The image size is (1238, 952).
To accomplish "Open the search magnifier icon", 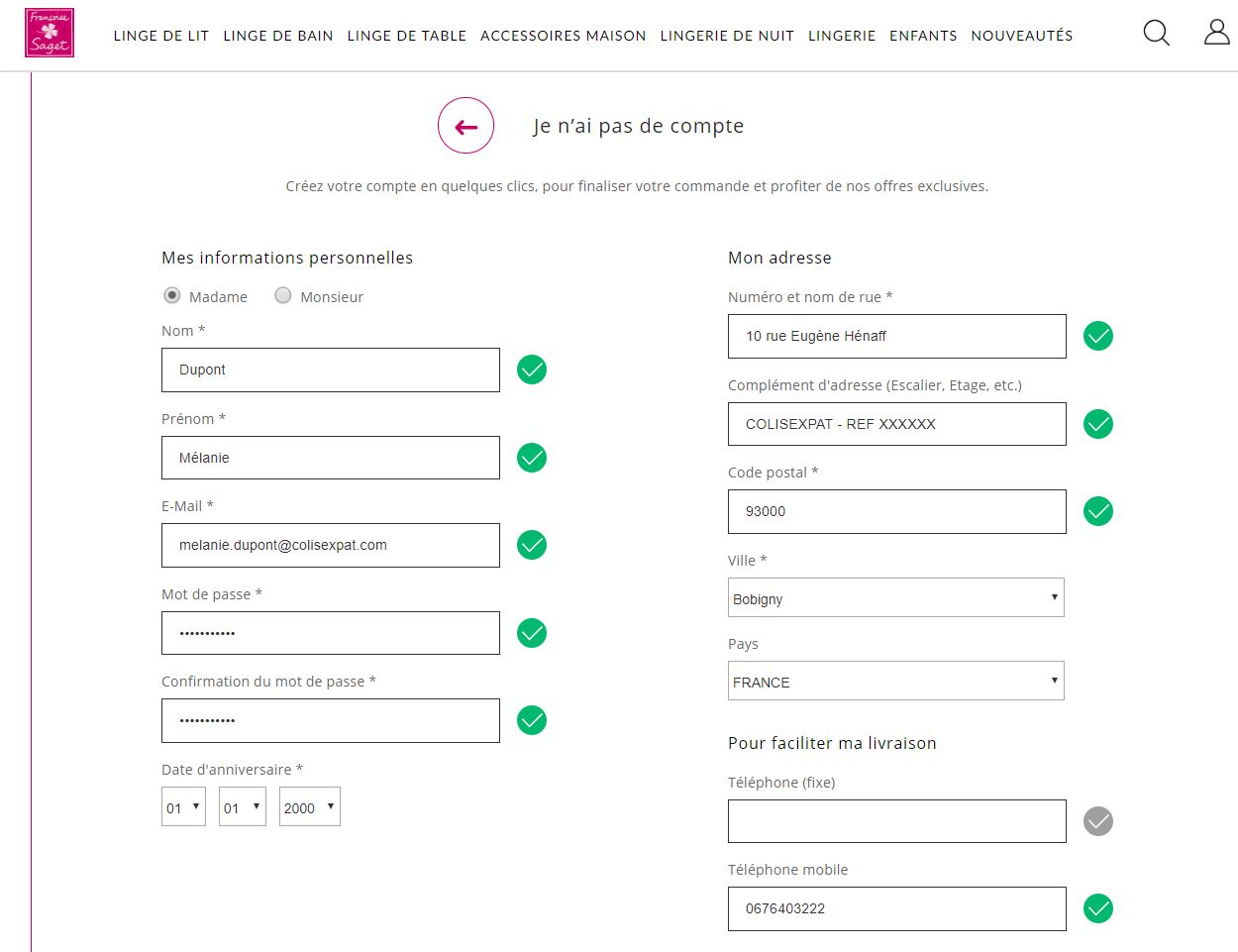I will pyautogui.click(x=1156, y=33).
